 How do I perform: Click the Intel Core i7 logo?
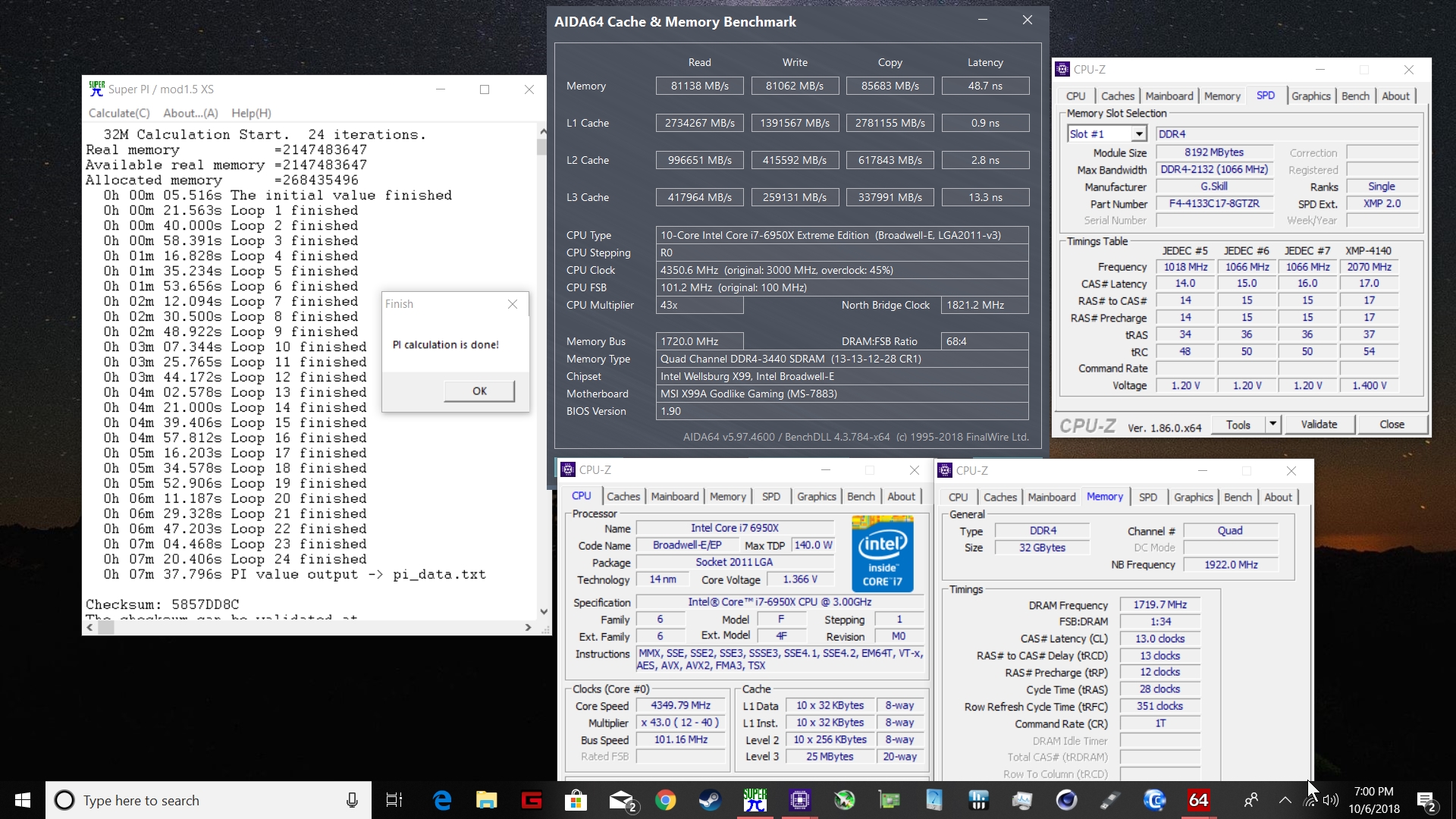pos(882,554)
